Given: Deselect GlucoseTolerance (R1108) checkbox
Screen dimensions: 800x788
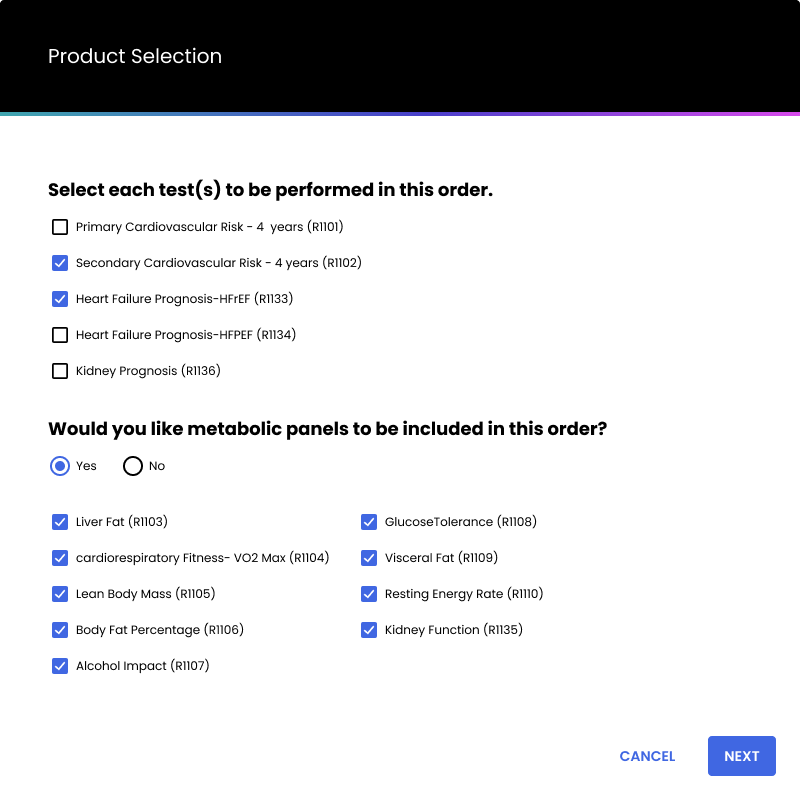Looking at the screenshot, I should (x=369, y=522).
